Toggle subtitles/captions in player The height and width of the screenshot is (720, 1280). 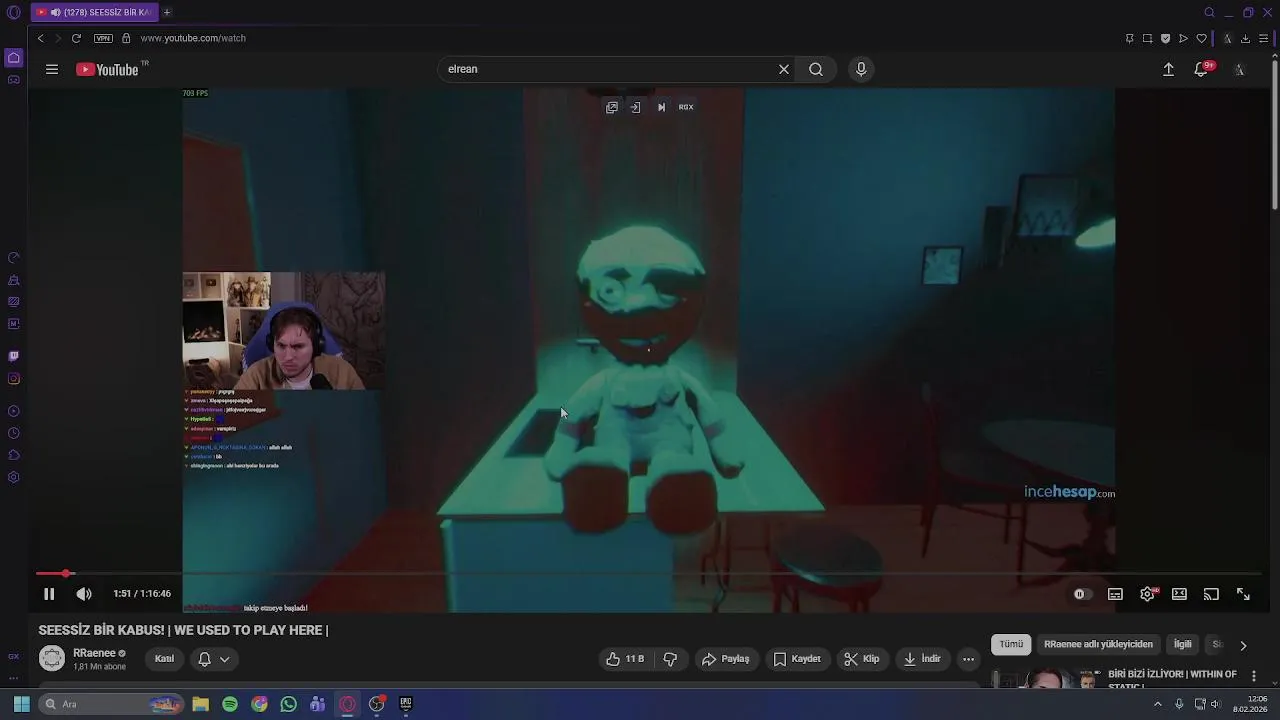pyautogui.click(x=1115, y=594)
